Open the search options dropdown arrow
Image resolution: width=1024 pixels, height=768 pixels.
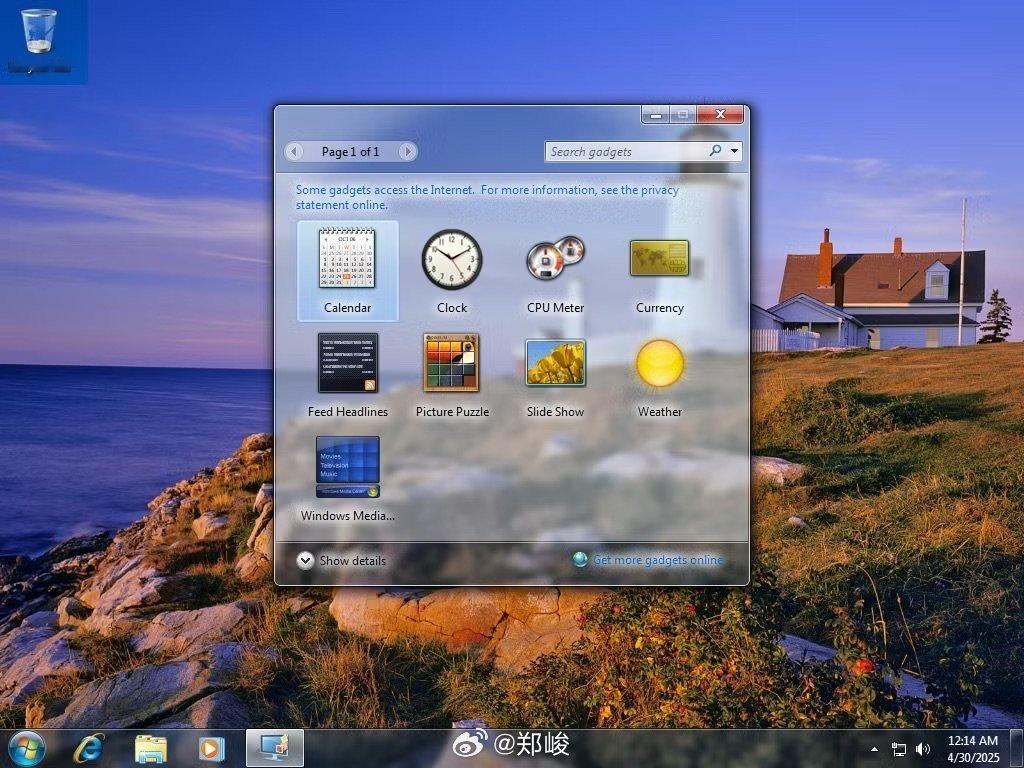[x=735, y=152]
